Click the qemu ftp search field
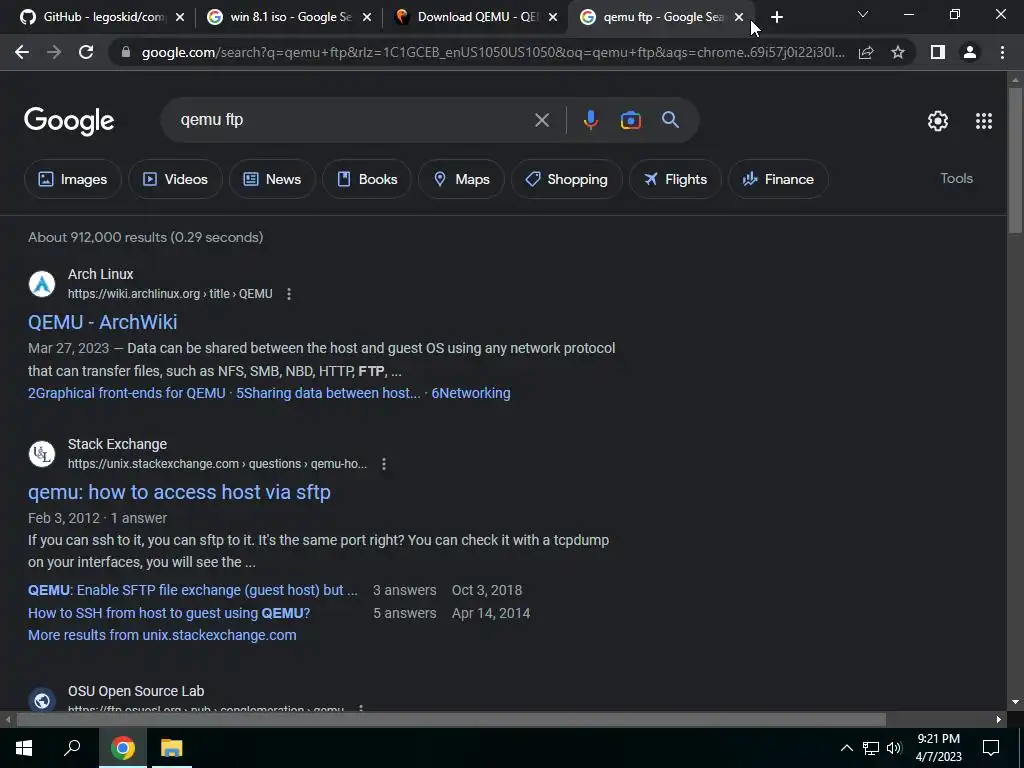1024x768 pixels. [x=353, y=120]
